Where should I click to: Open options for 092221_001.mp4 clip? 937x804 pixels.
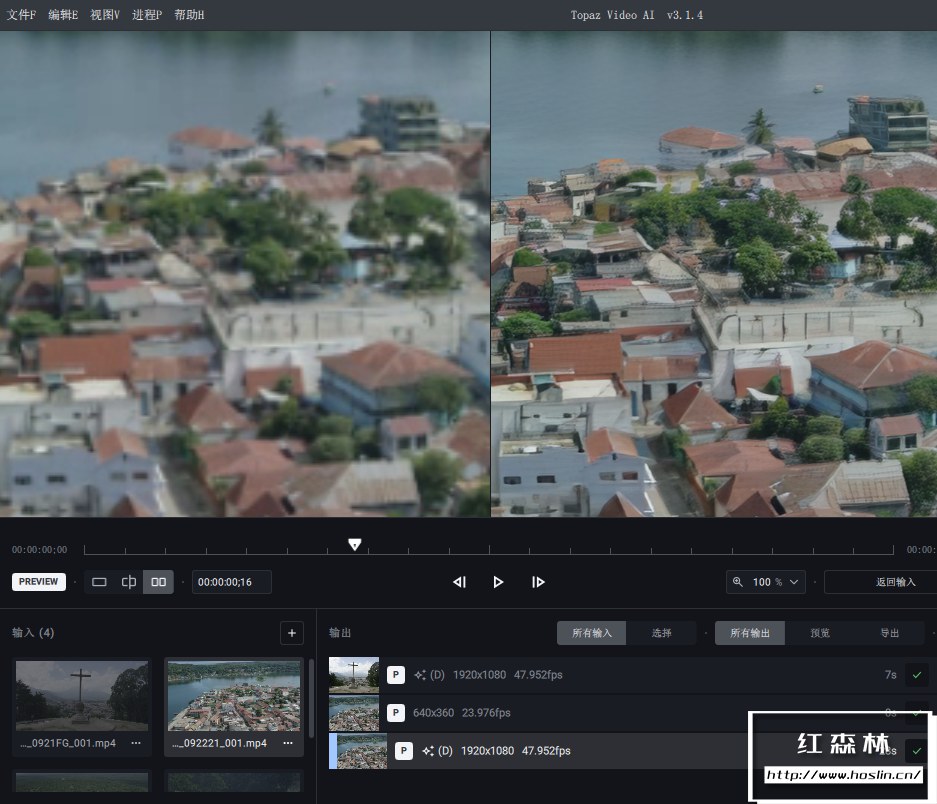coord(288,744)
